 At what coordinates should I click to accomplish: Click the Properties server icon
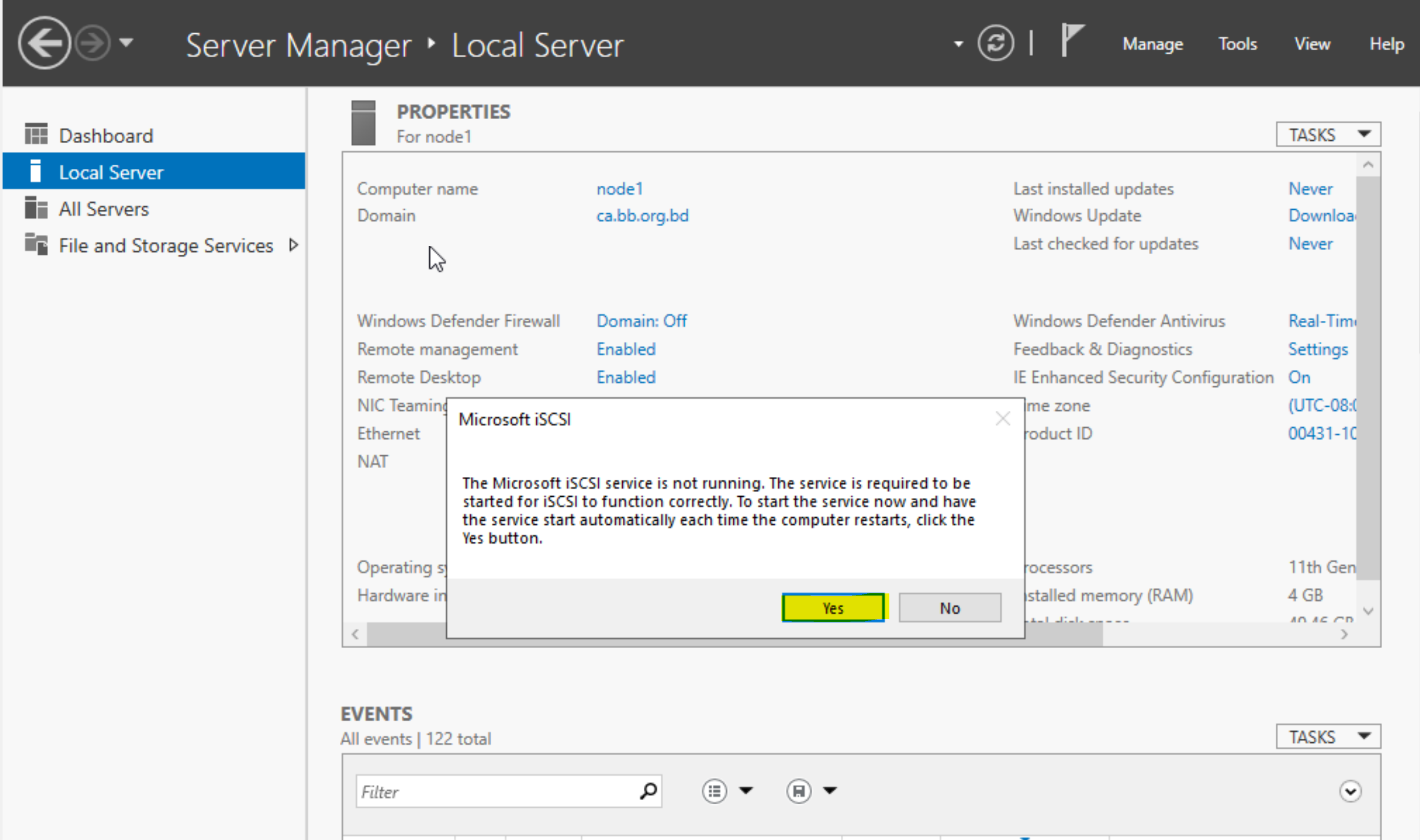363,123
